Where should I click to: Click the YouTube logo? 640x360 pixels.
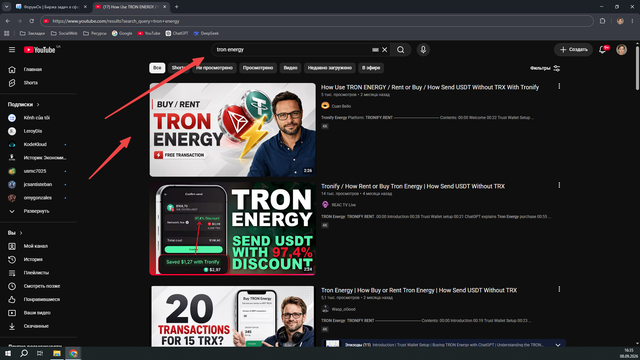[40, 50]
